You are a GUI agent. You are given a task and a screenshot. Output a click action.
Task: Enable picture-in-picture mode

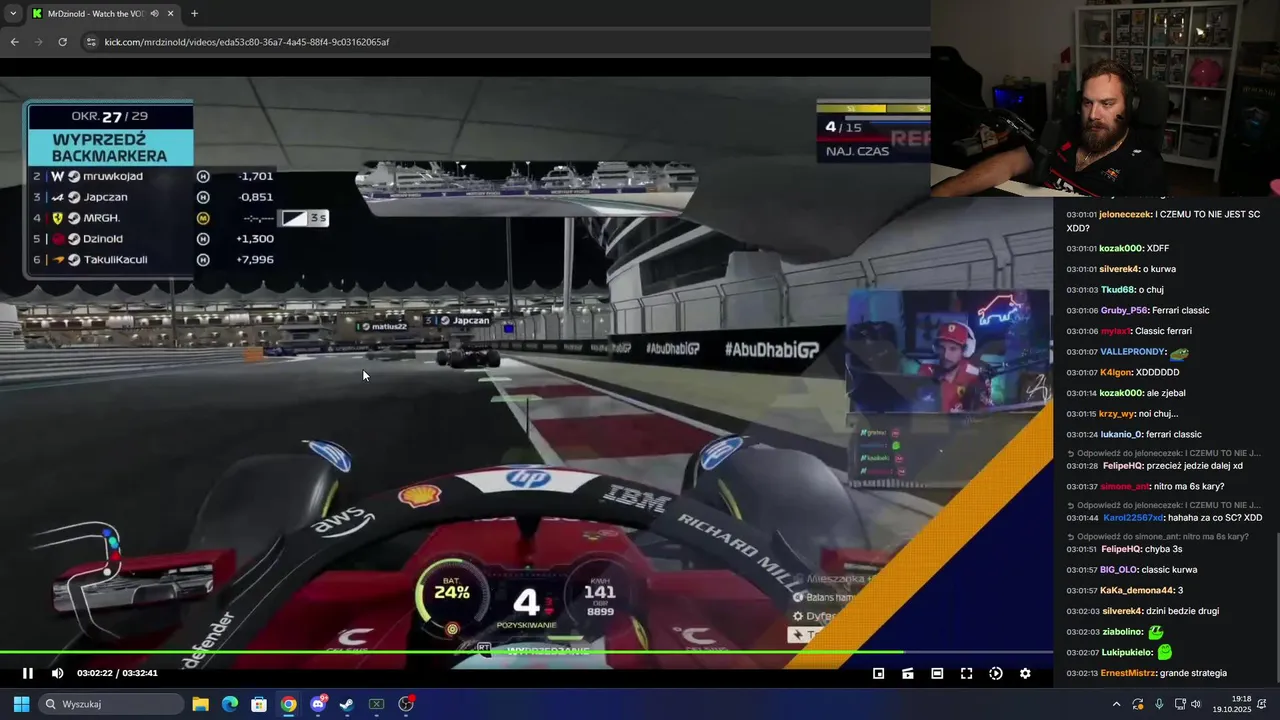879,673
